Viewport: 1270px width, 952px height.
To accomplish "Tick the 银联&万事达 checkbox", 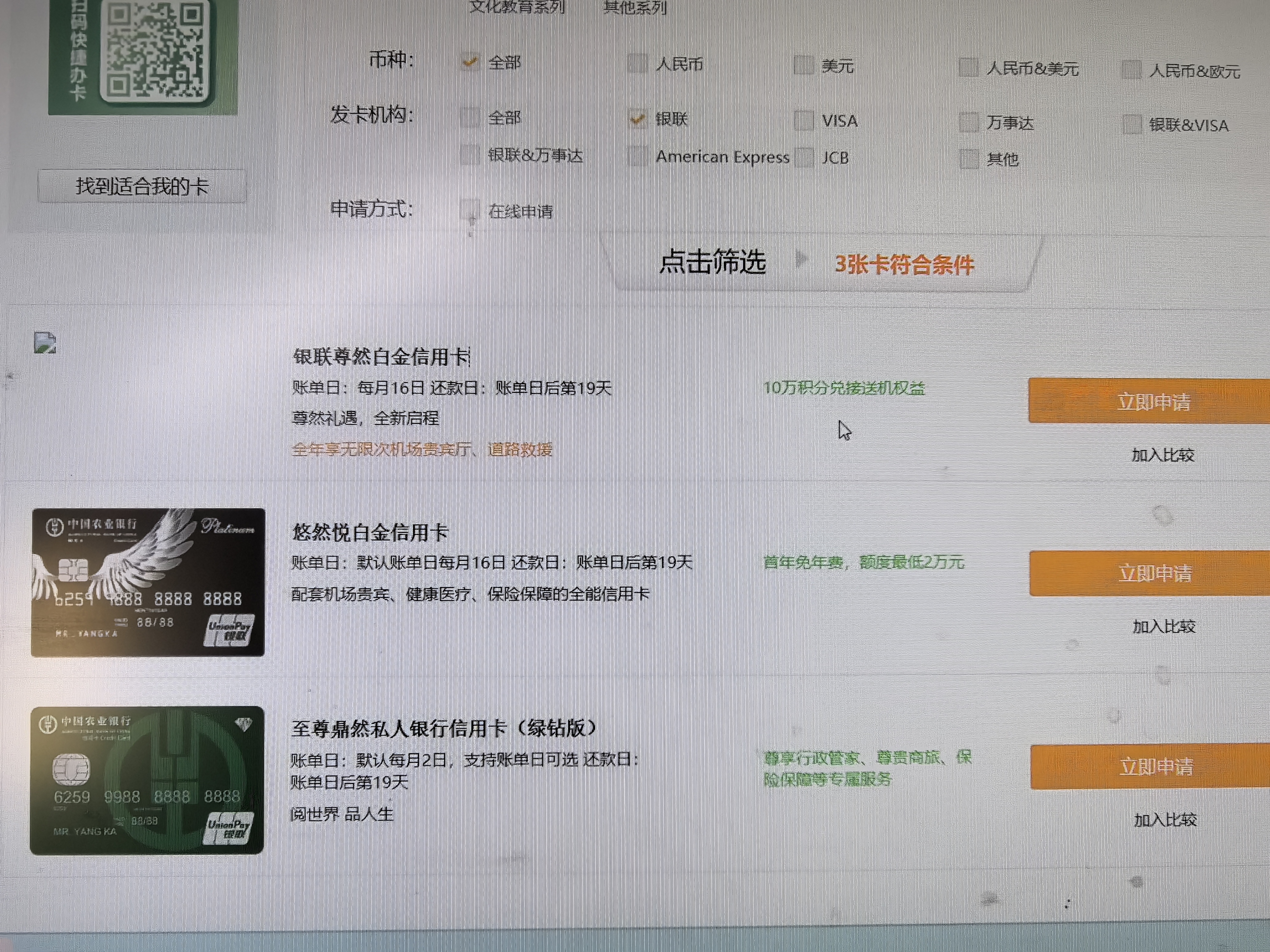I will tap(470, 155).
